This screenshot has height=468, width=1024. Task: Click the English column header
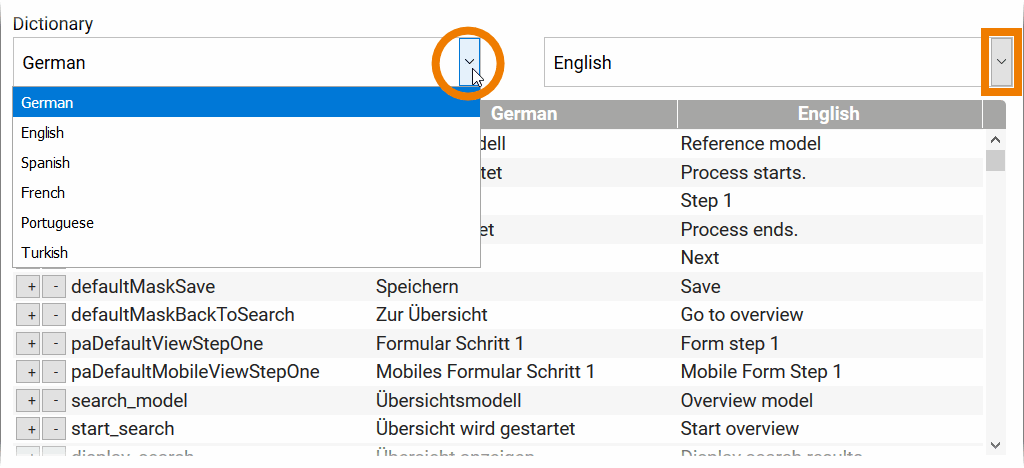coord(828,114)
